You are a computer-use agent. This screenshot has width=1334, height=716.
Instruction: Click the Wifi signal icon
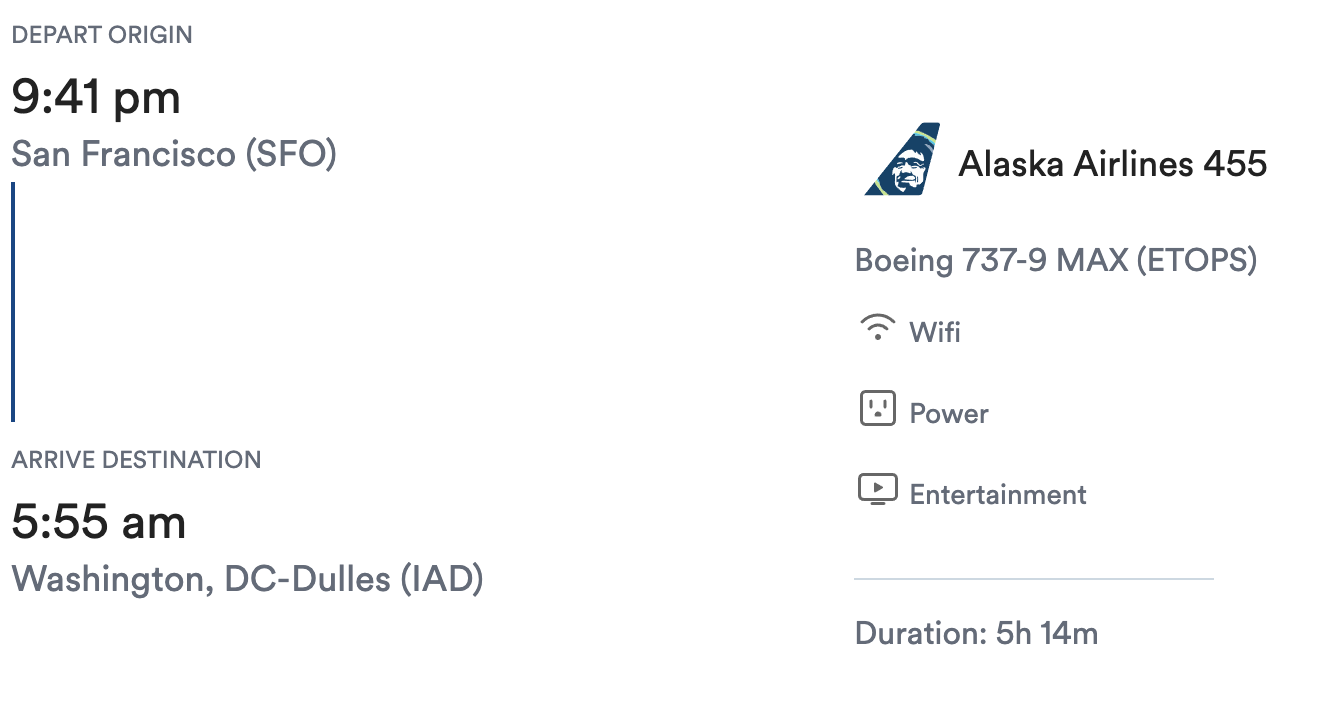tap(877, 329)
